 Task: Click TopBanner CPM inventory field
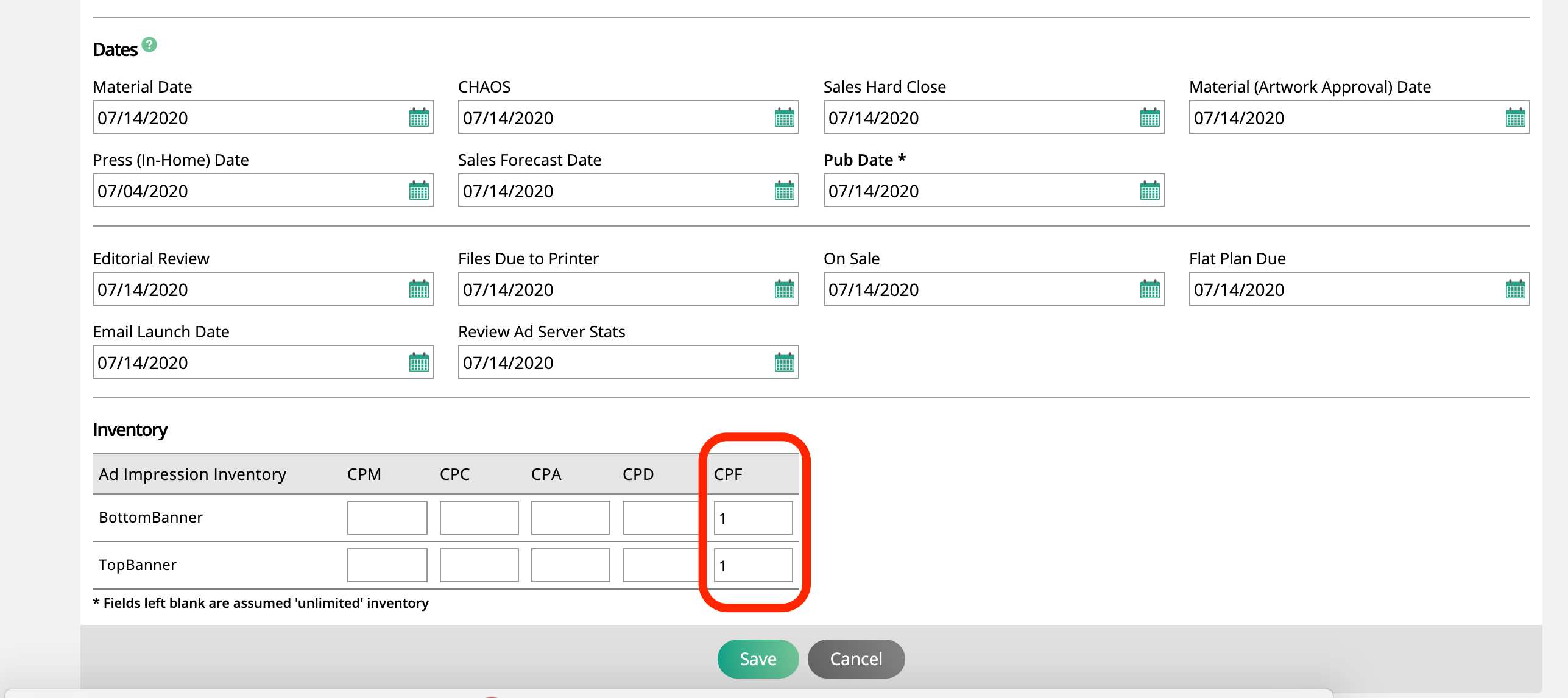(x=387, y=565)
